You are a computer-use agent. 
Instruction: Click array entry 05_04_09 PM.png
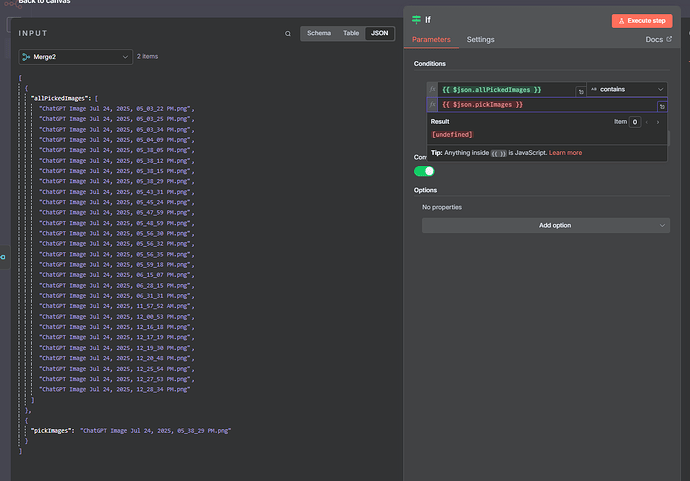[x=115, y=140]
